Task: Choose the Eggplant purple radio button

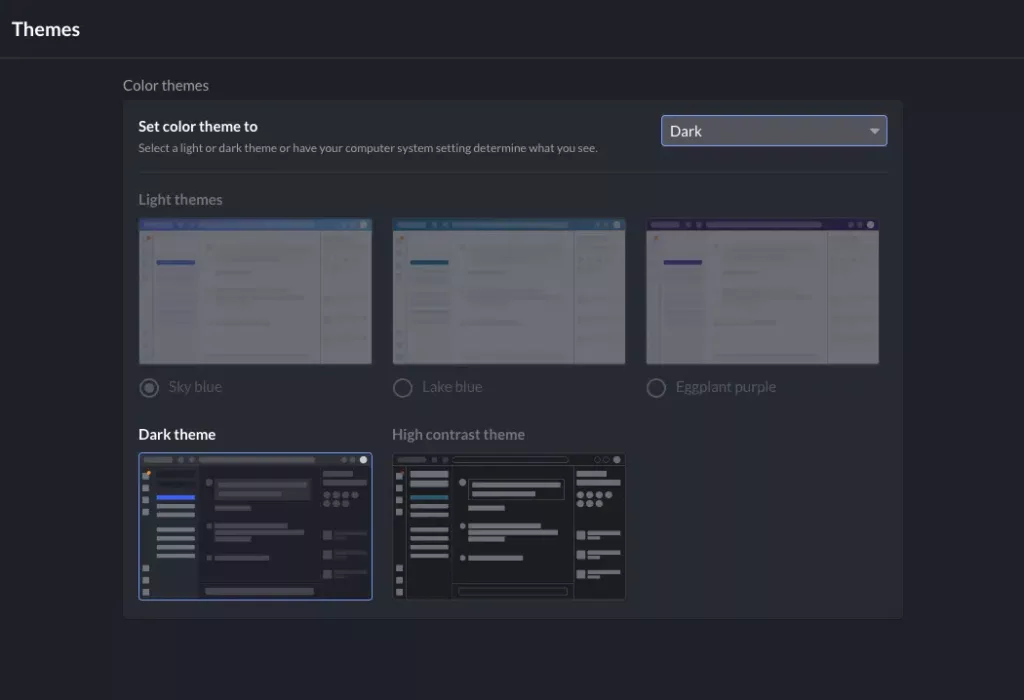Action: [656, 387]
